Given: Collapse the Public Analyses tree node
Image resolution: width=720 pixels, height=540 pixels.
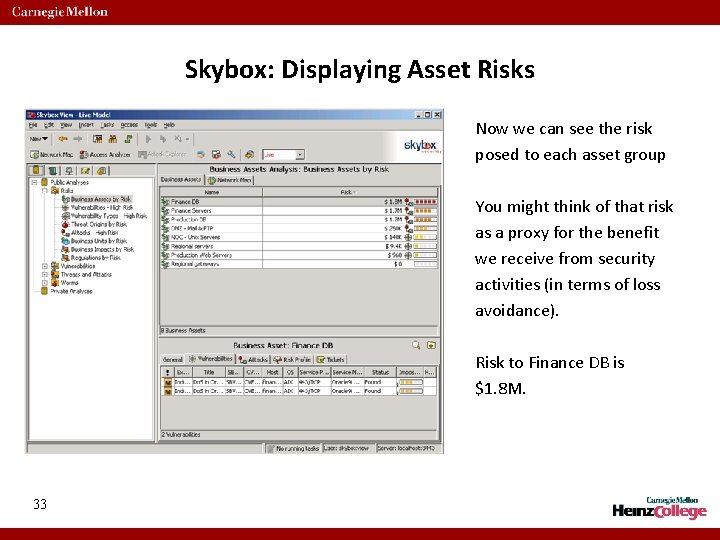Looking at the screenshot, I should point(34,182).
